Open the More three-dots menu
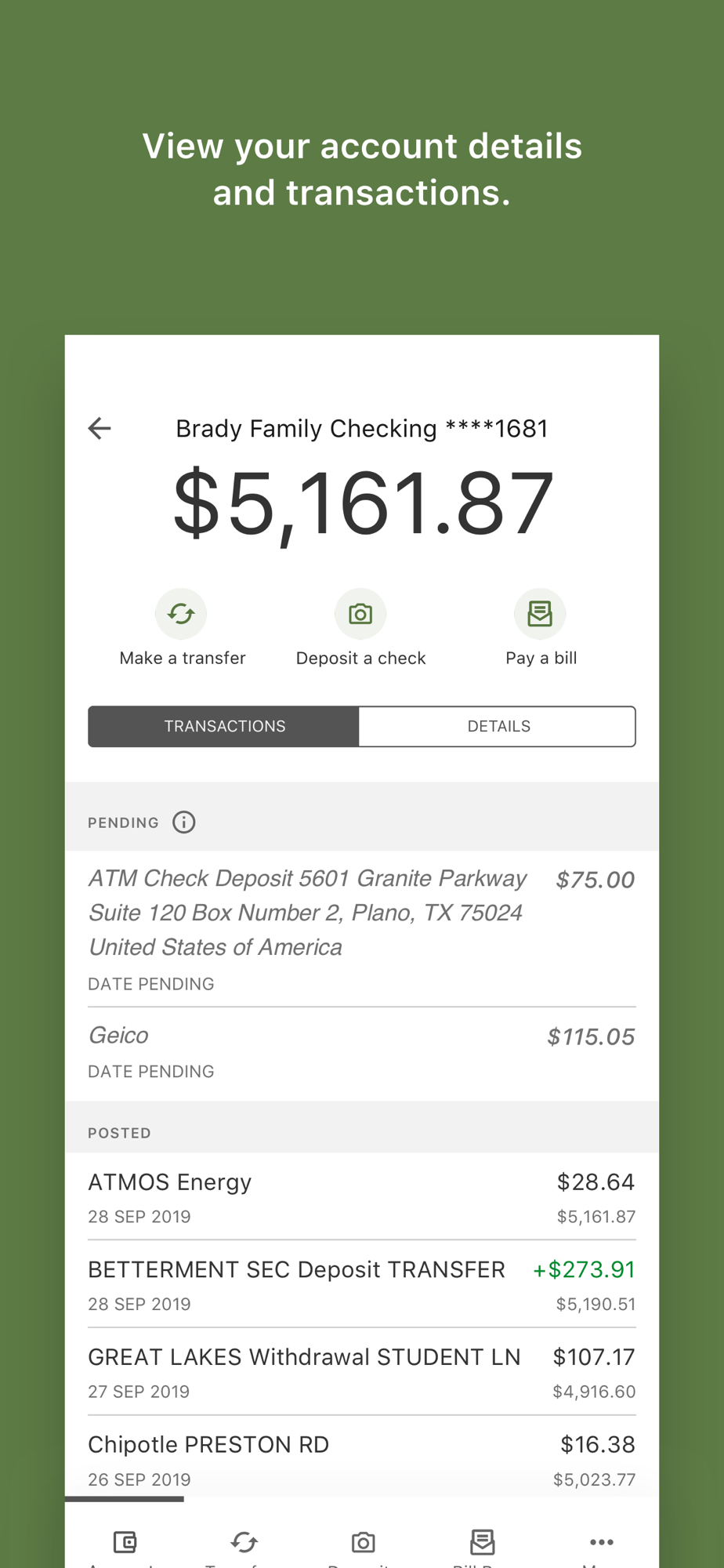724x1568 pixels. pyautogui.click(x=601, y=1542)
